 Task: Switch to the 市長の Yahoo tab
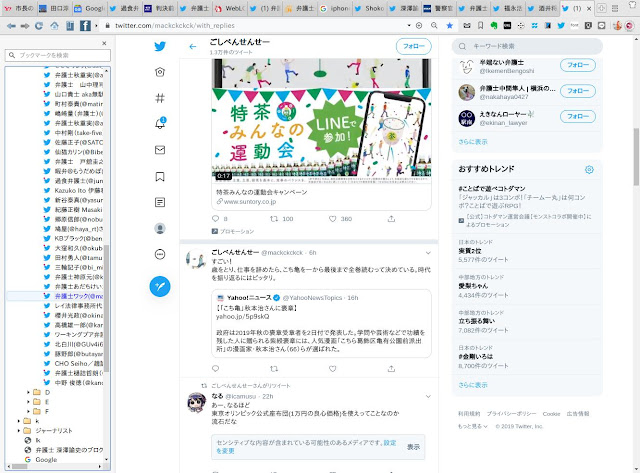[x=19, y=8]
